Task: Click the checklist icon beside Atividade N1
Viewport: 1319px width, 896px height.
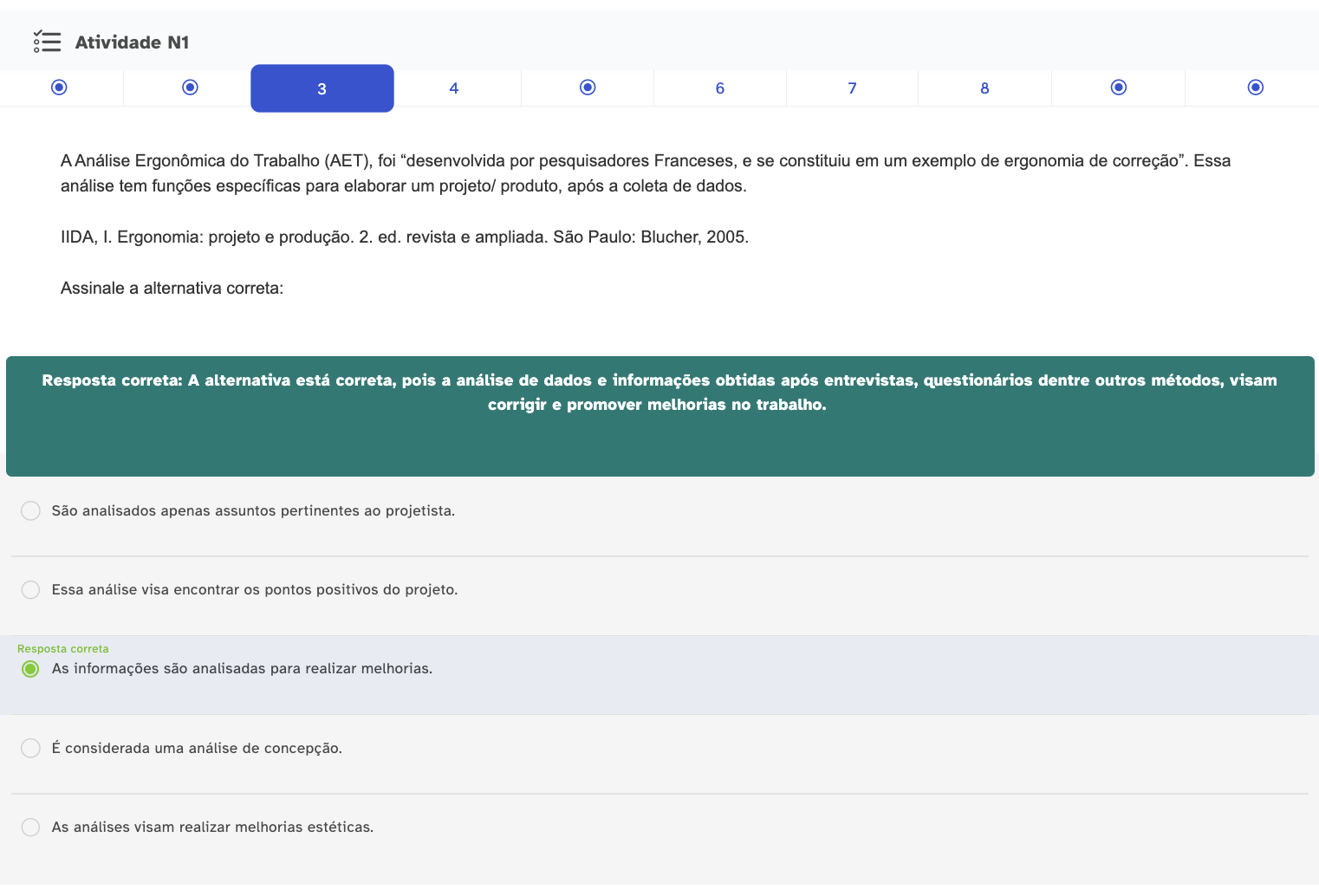Action: (47, 42)
